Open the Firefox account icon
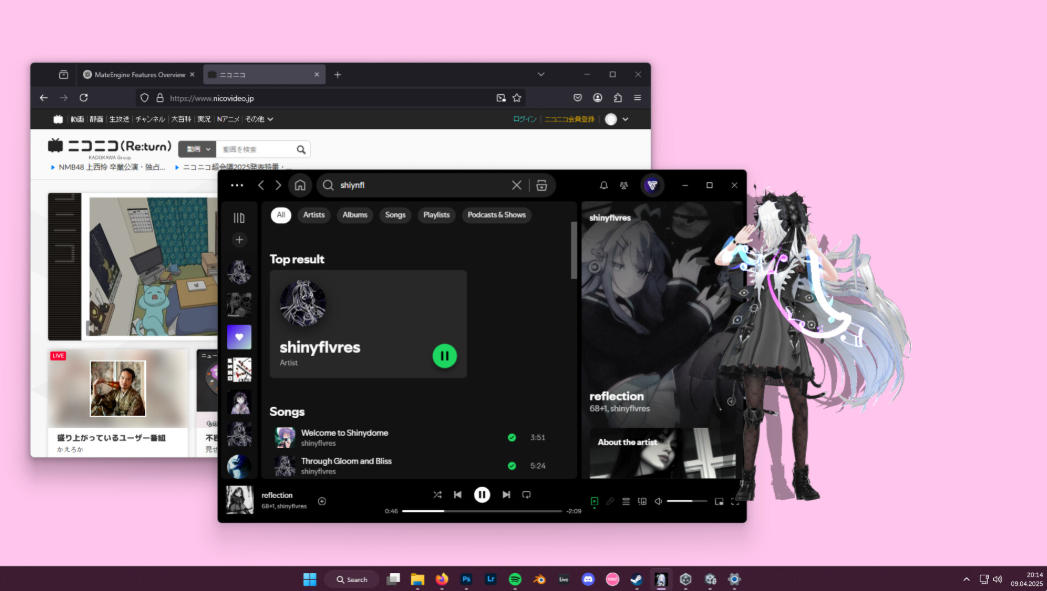The width and height of the screenshot is (1047, 591). pos(598,97)
